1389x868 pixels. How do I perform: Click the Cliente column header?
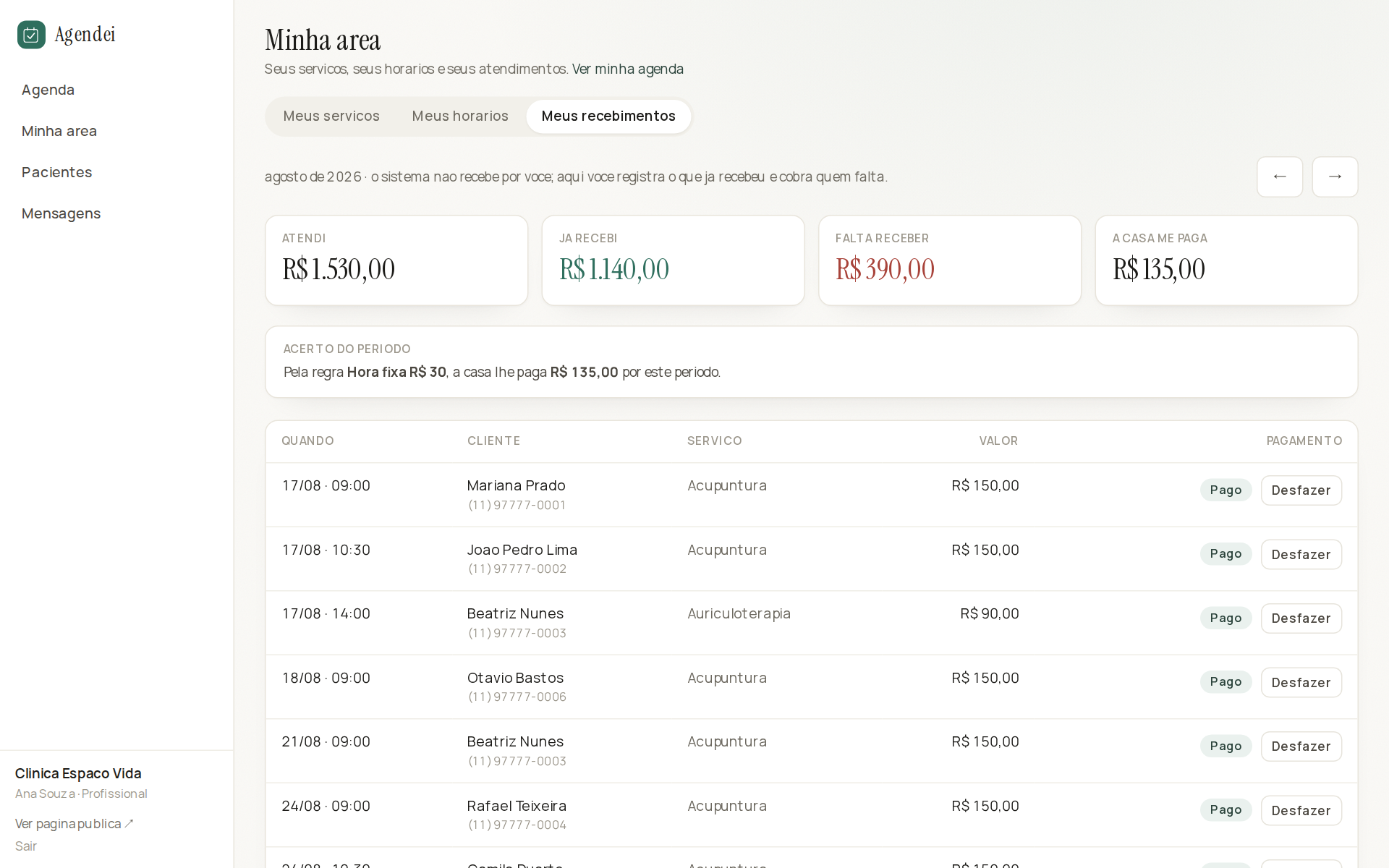[493, 441]
